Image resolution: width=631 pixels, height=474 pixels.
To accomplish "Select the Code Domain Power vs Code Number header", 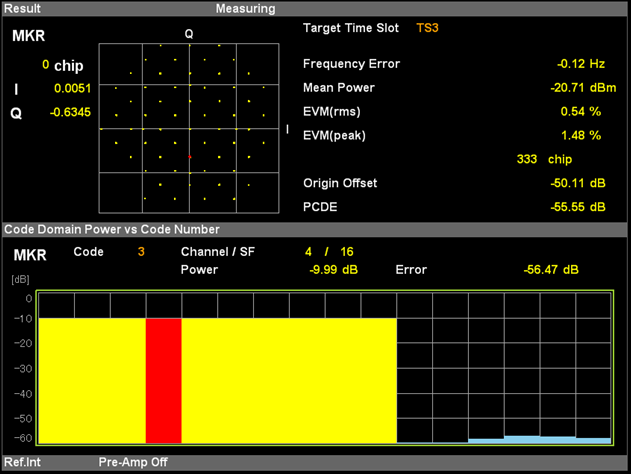I will click(112, 229).
